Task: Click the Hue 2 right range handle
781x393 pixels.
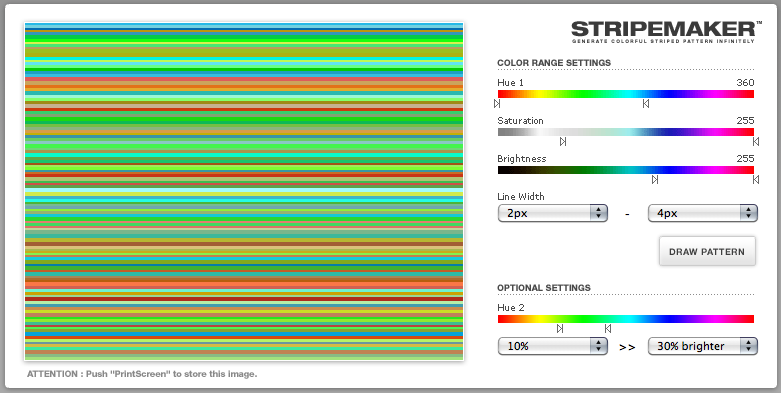Action: coord(608,328)
